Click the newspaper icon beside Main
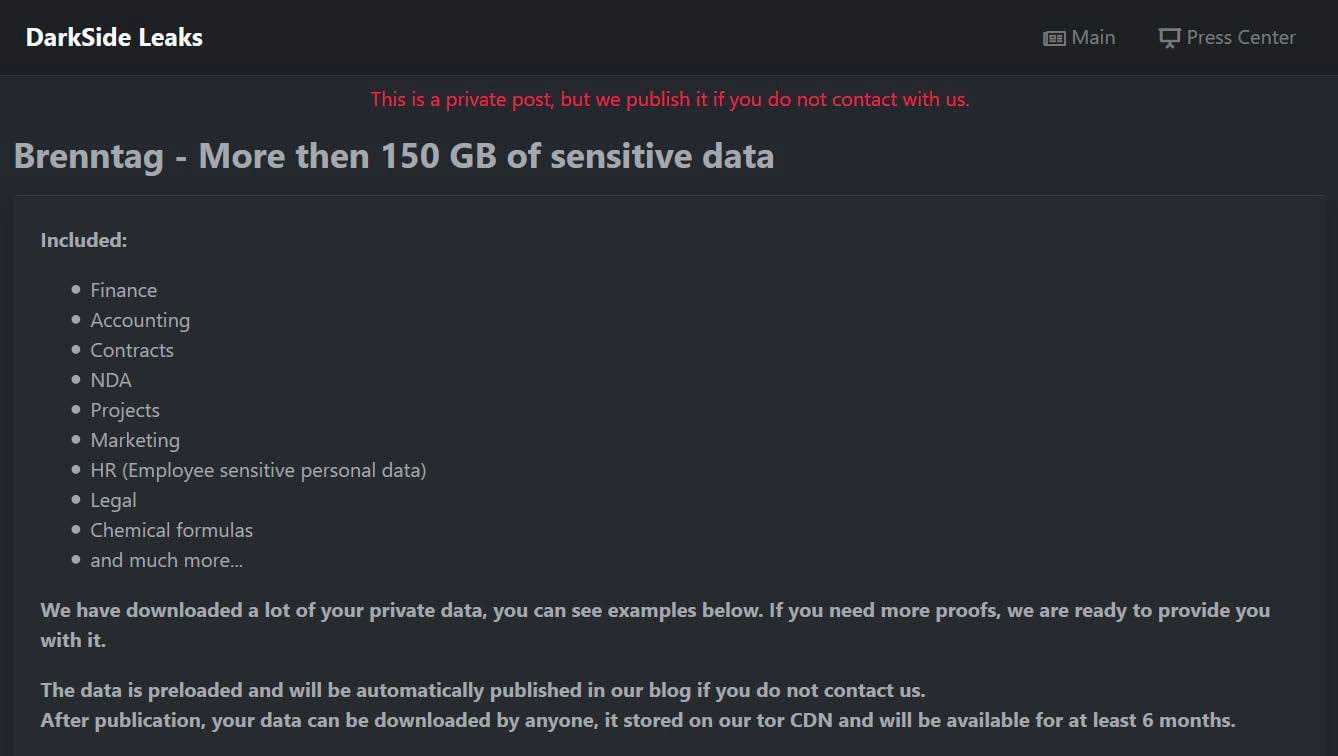This screenshot has height=756, width=1338. point(1054,38)
